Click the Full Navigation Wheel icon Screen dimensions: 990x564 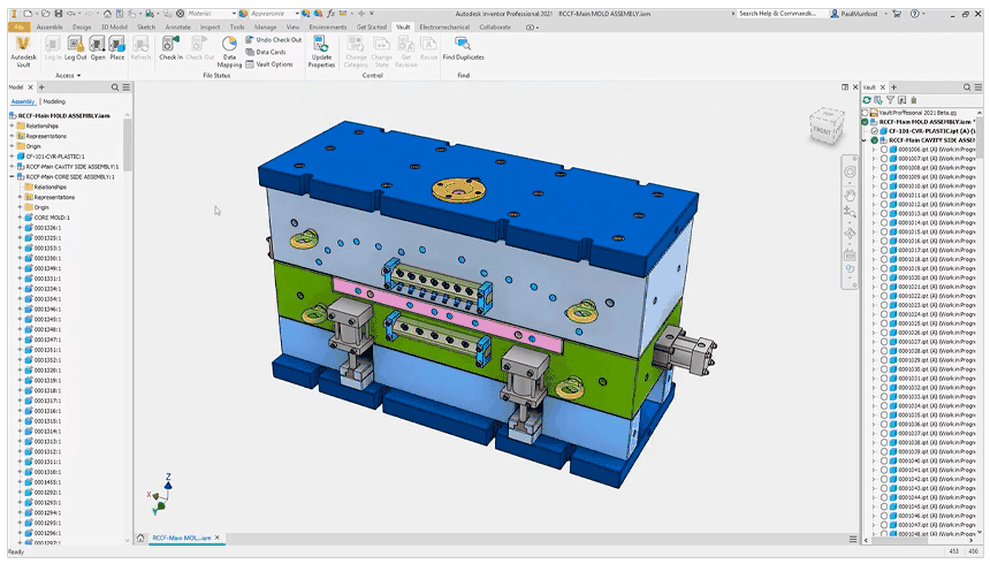point(850,172)
